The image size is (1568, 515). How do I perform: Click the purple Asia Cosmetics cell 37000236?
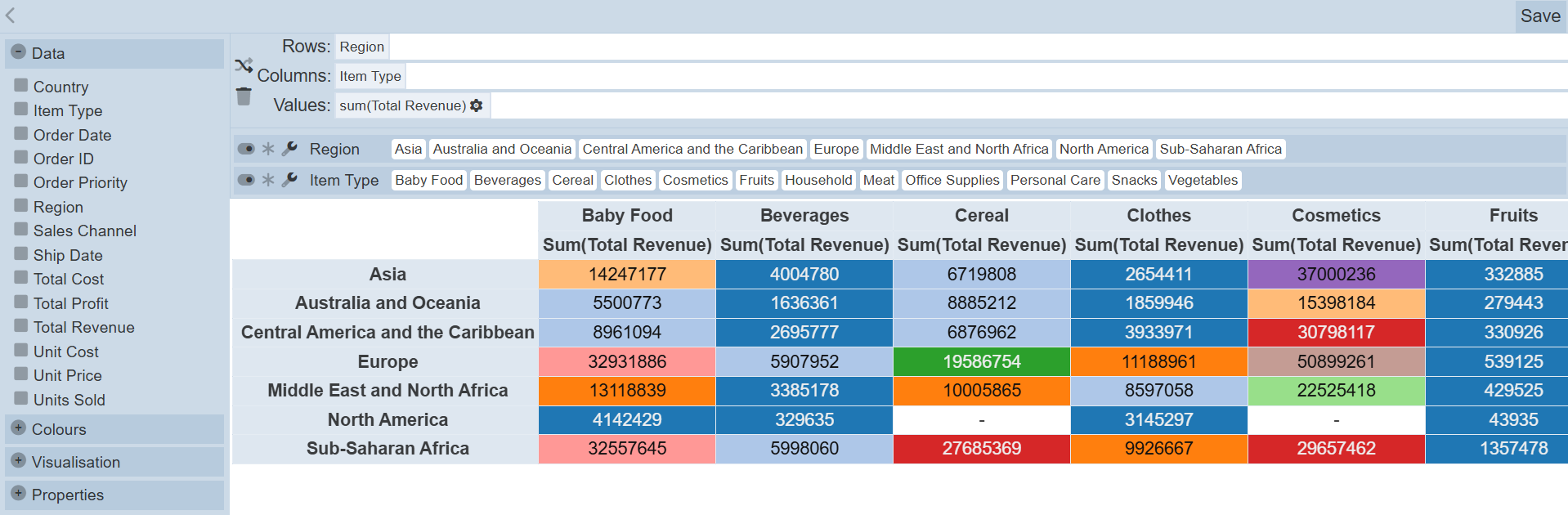1336,274
